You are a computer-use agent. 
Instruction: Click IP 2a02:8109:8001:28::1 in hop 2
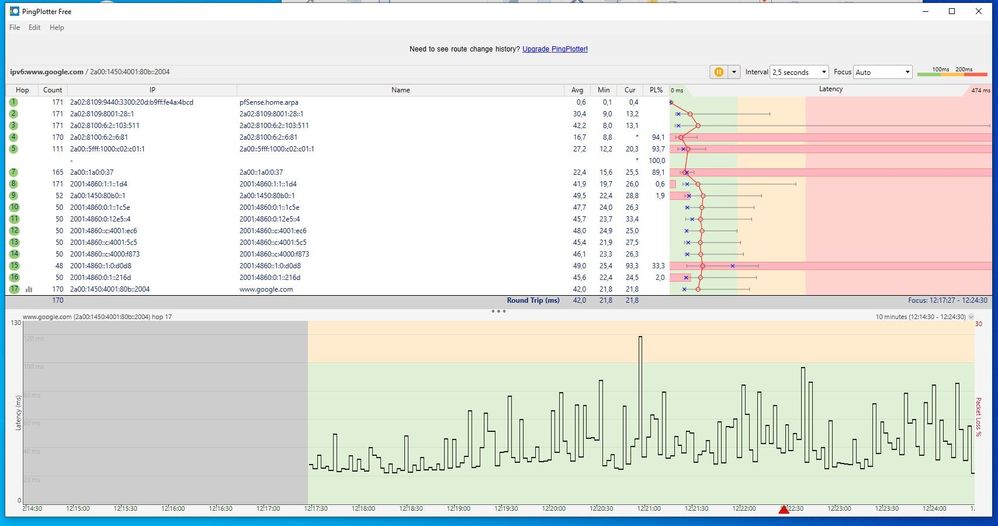pyautogui.click(x=102, y=114)
